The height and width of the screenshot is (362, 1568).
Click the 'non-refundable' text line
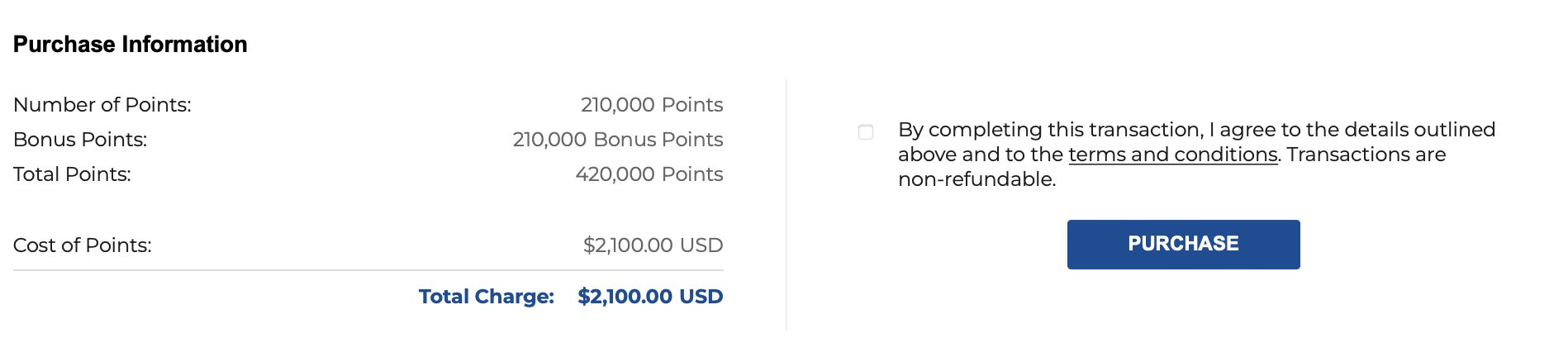click(976, 179)
